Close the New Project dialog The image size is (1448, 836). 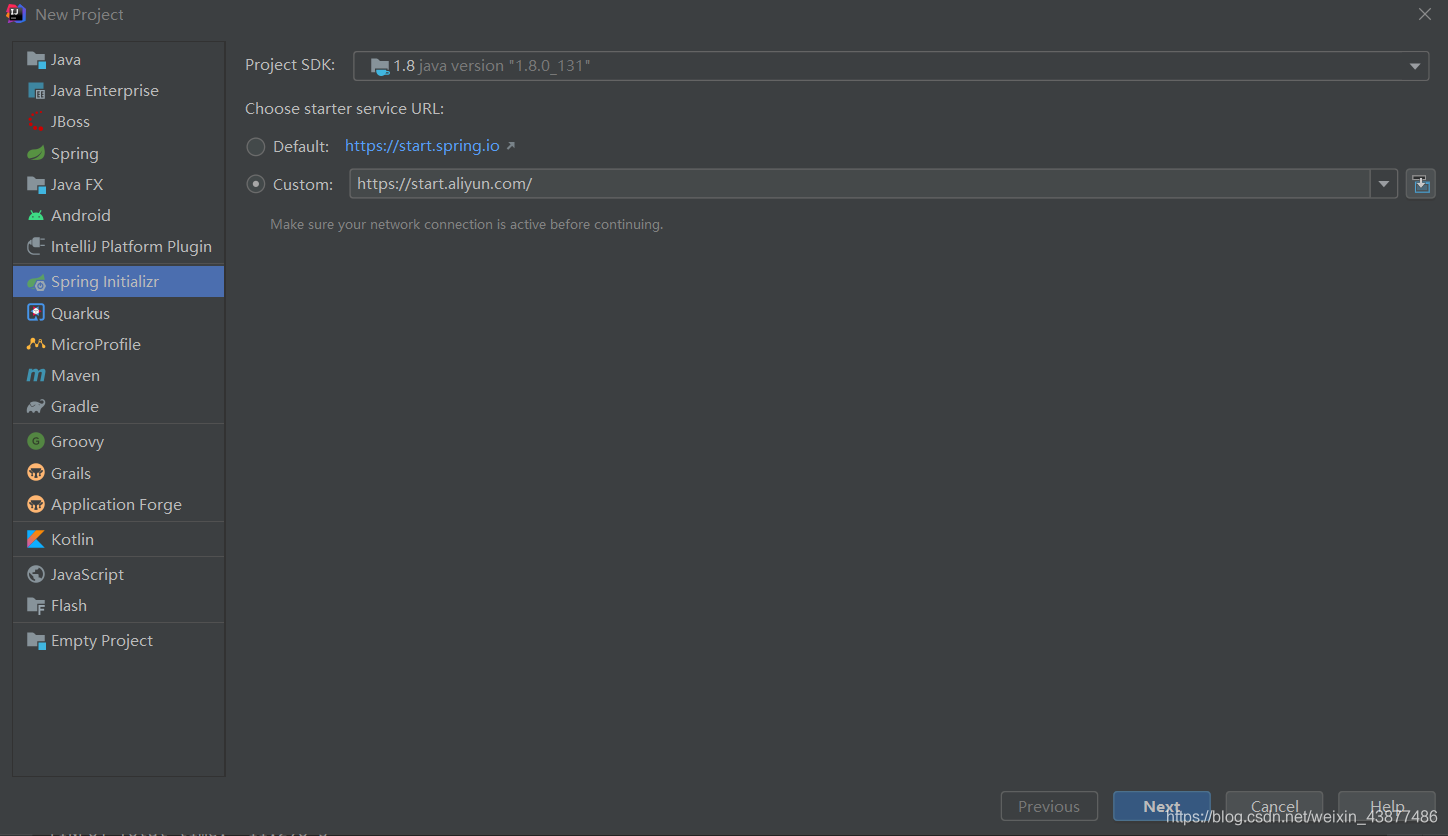1425,14
